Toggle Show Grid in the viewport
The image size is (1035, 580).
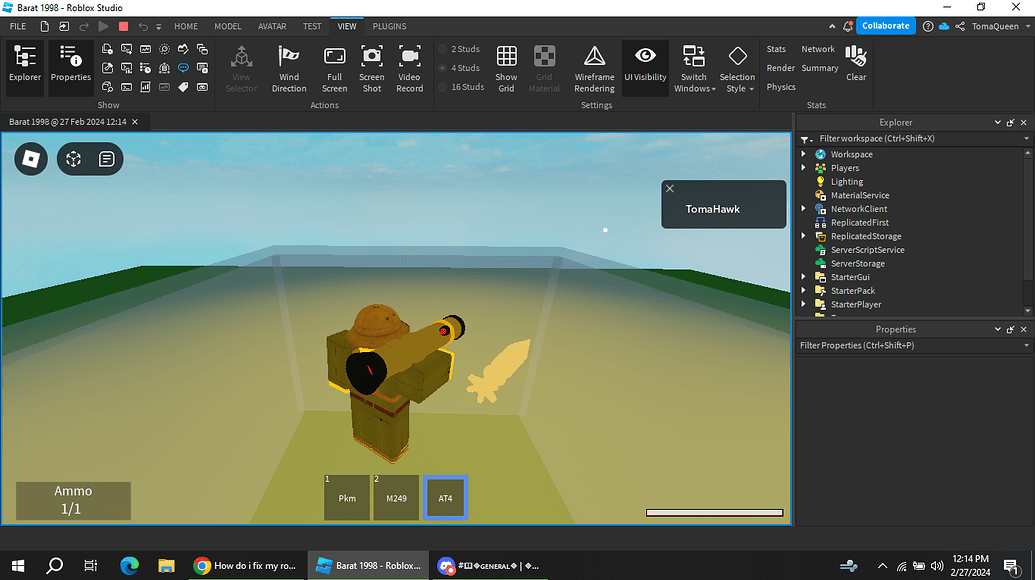(x=506, y=67)
